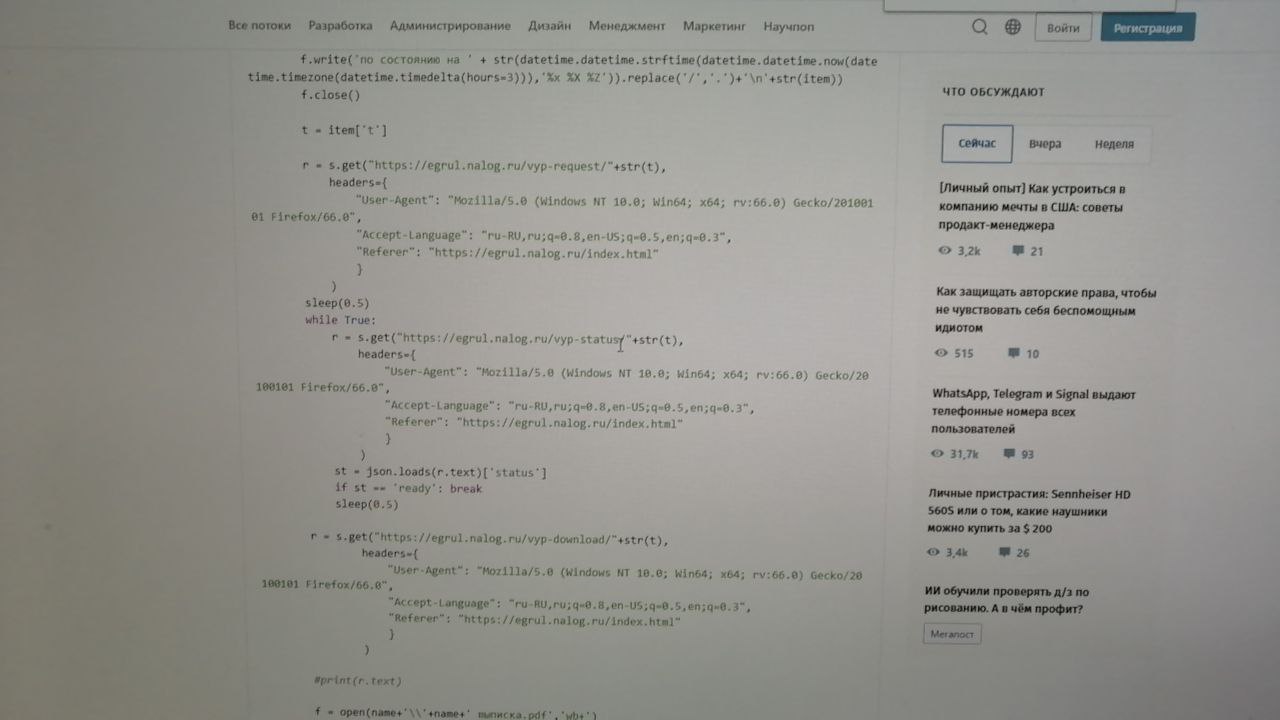Open article ИИ обучили проверять д/з
The image size is (1280, 720).
[x=1007, y=599]
